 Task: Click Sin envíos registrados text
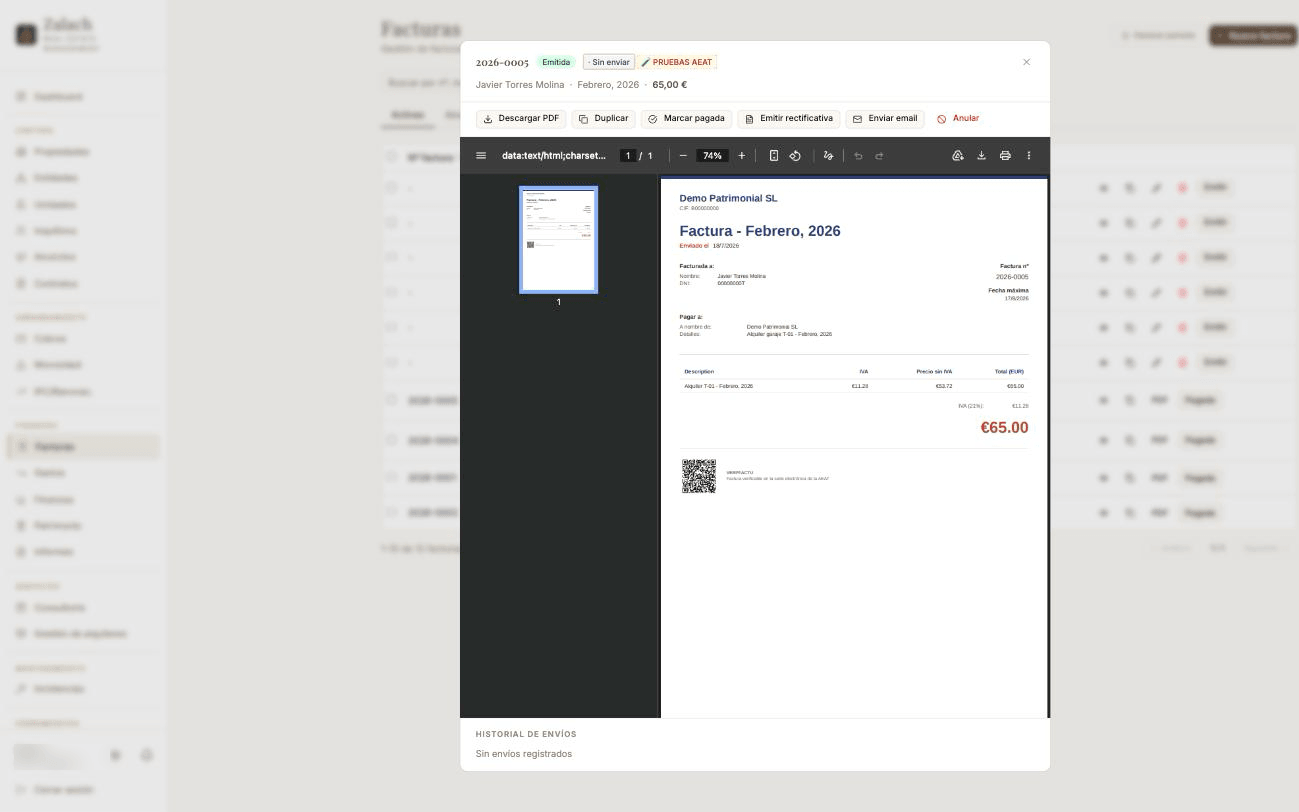(x=524, y=754)
